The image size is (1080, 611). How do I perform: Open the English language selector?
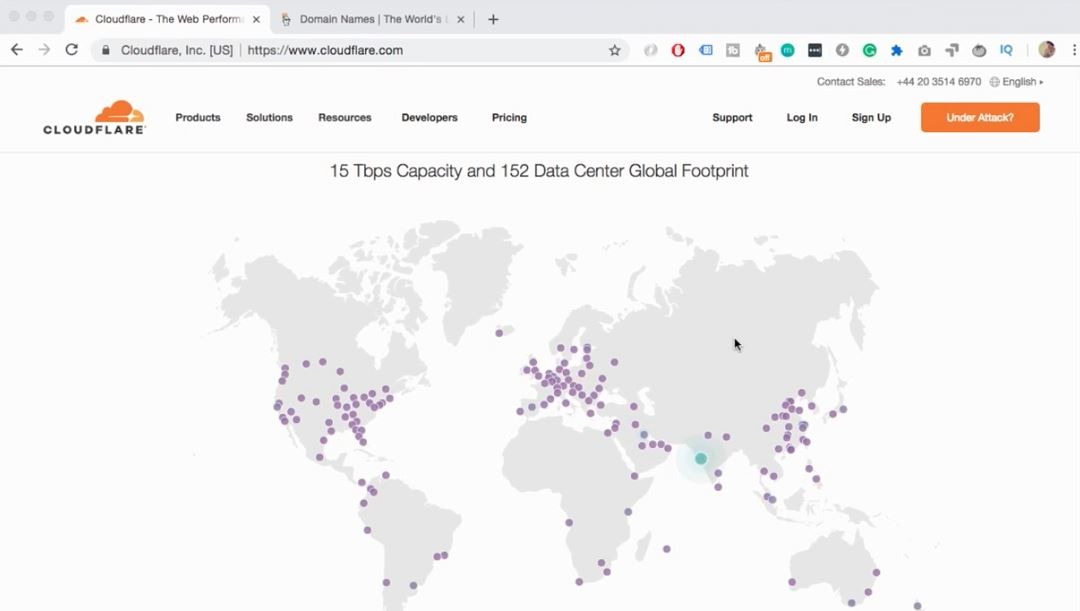tap(1017, 82)
